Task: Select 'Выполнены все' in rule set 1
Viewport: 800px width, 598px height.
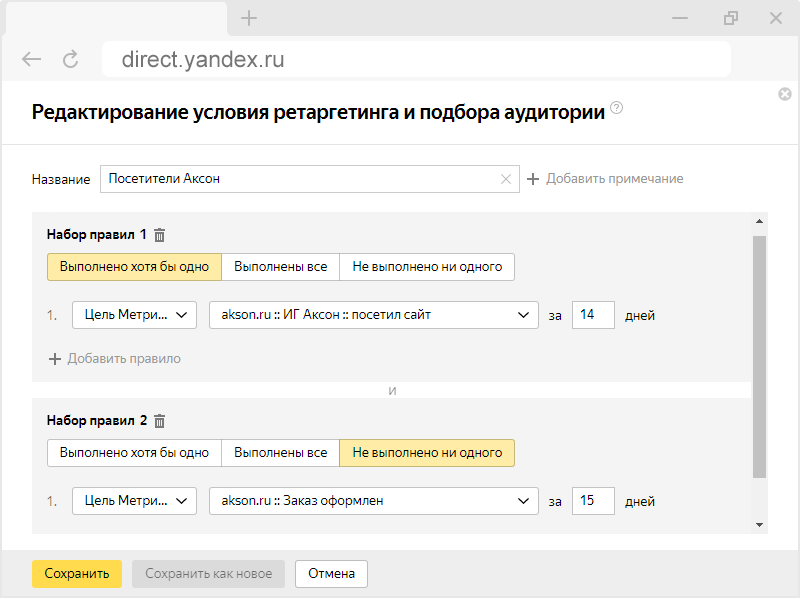Action: [280, 267]
